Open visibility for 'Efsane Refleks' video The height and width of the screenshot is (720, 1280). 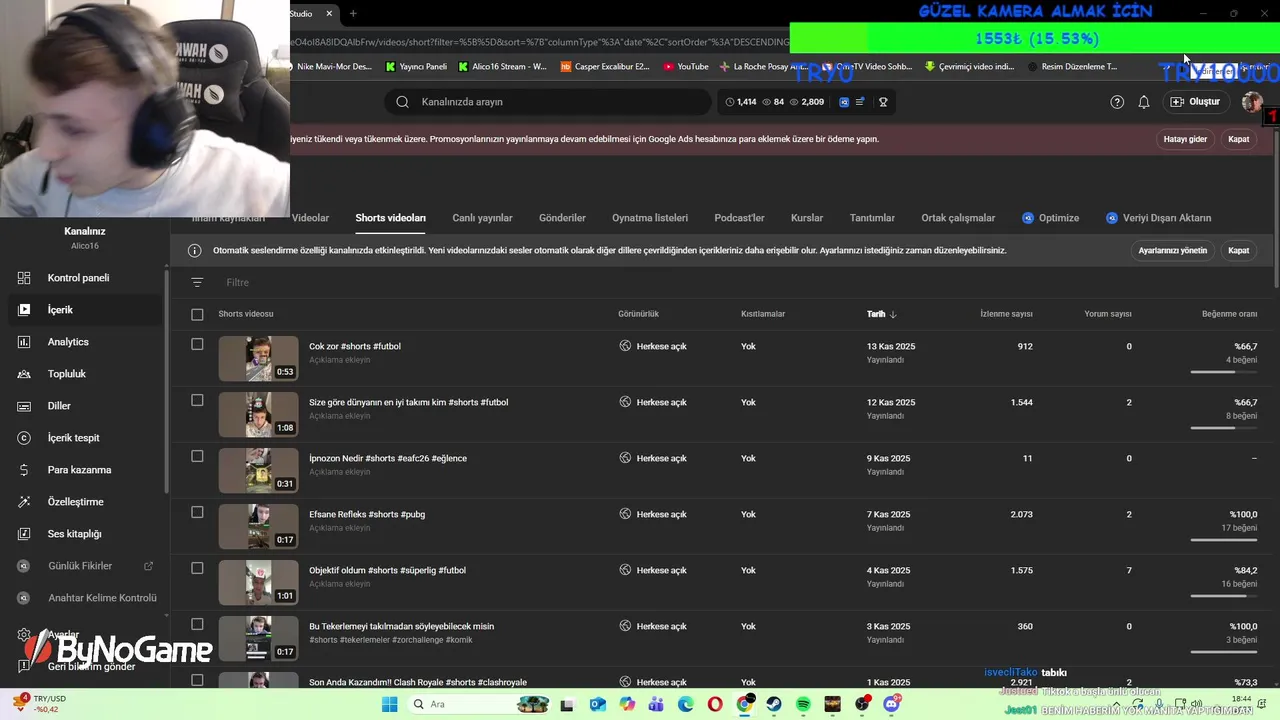click(x=653, y=514)
